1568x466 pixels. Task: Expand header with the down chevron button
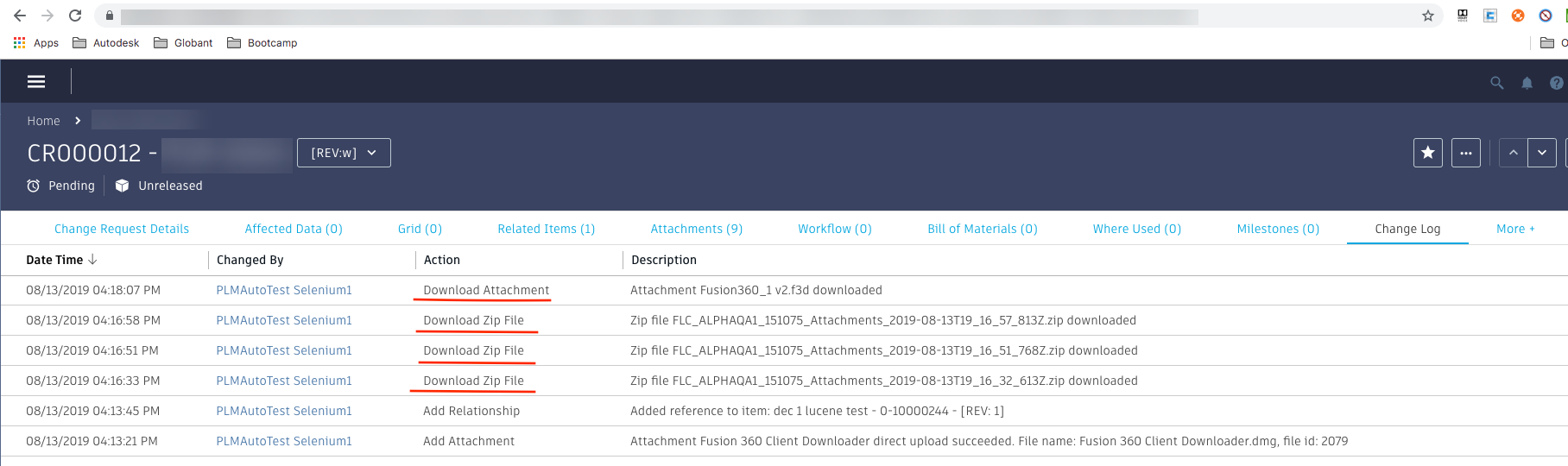point(1542,153)
